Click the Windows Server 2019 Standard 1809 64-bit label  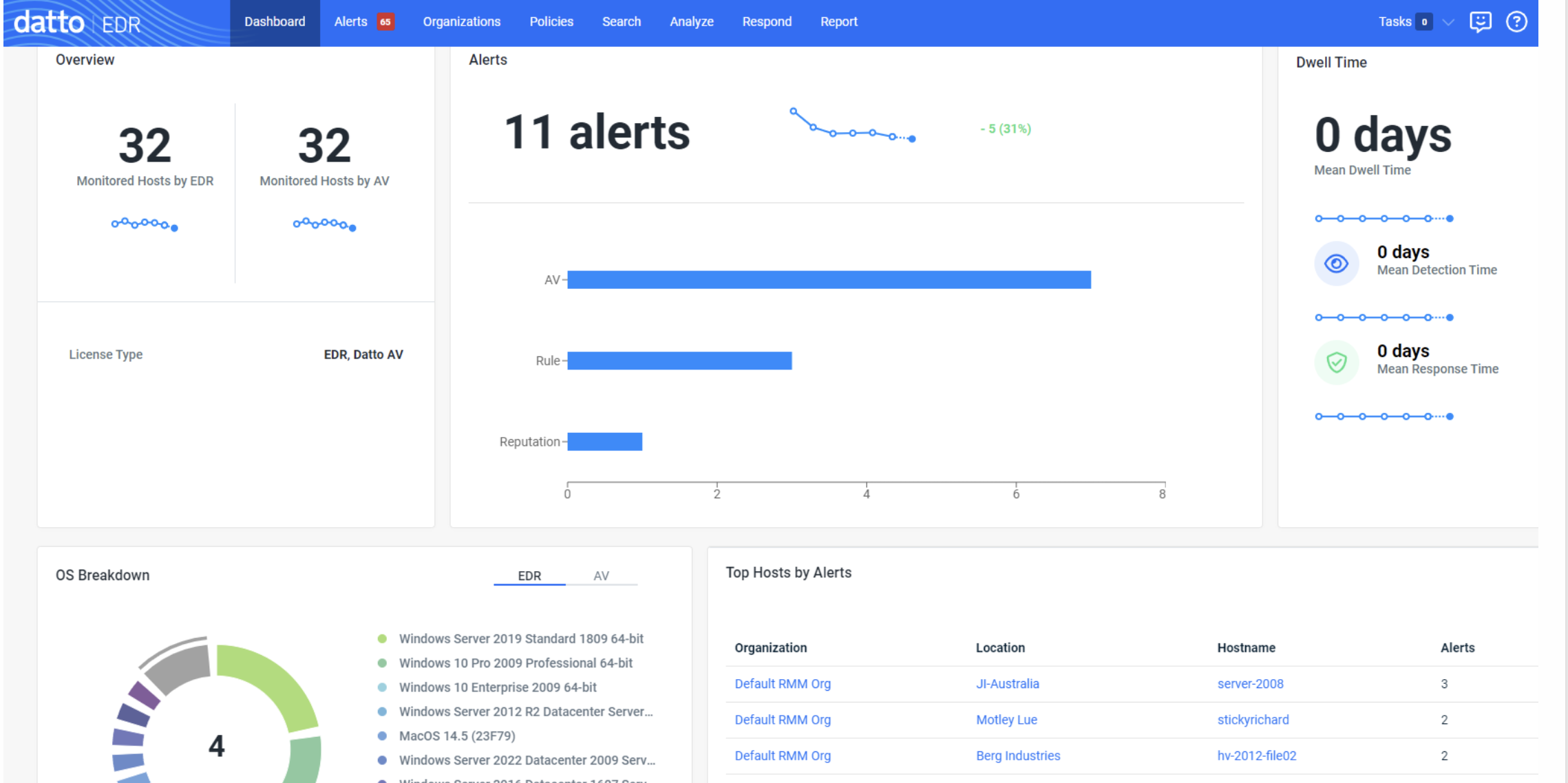pyautogui.click(x=521, y=639)
